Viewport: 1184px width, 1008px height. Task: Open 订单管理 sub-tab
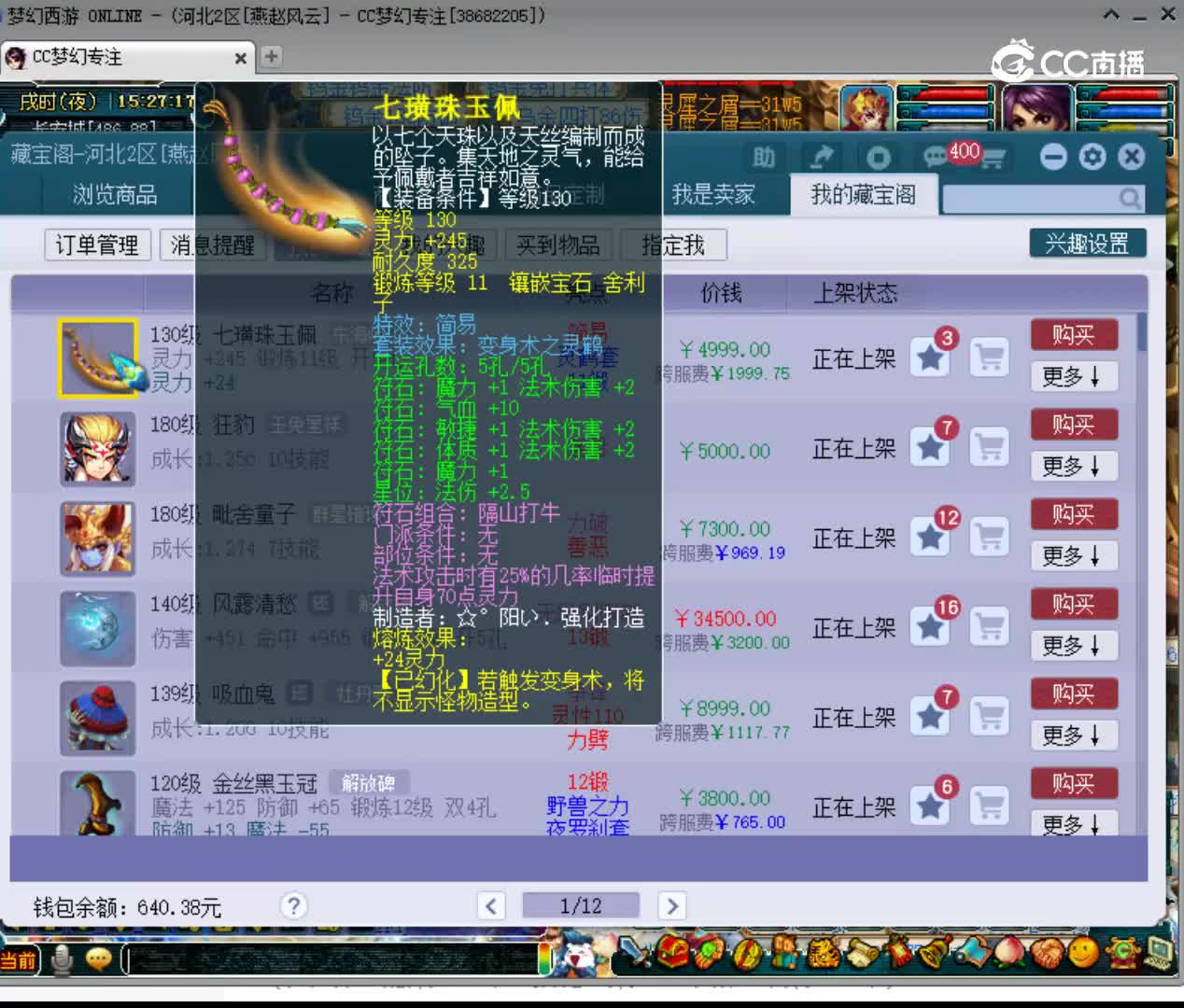(97, 245)
